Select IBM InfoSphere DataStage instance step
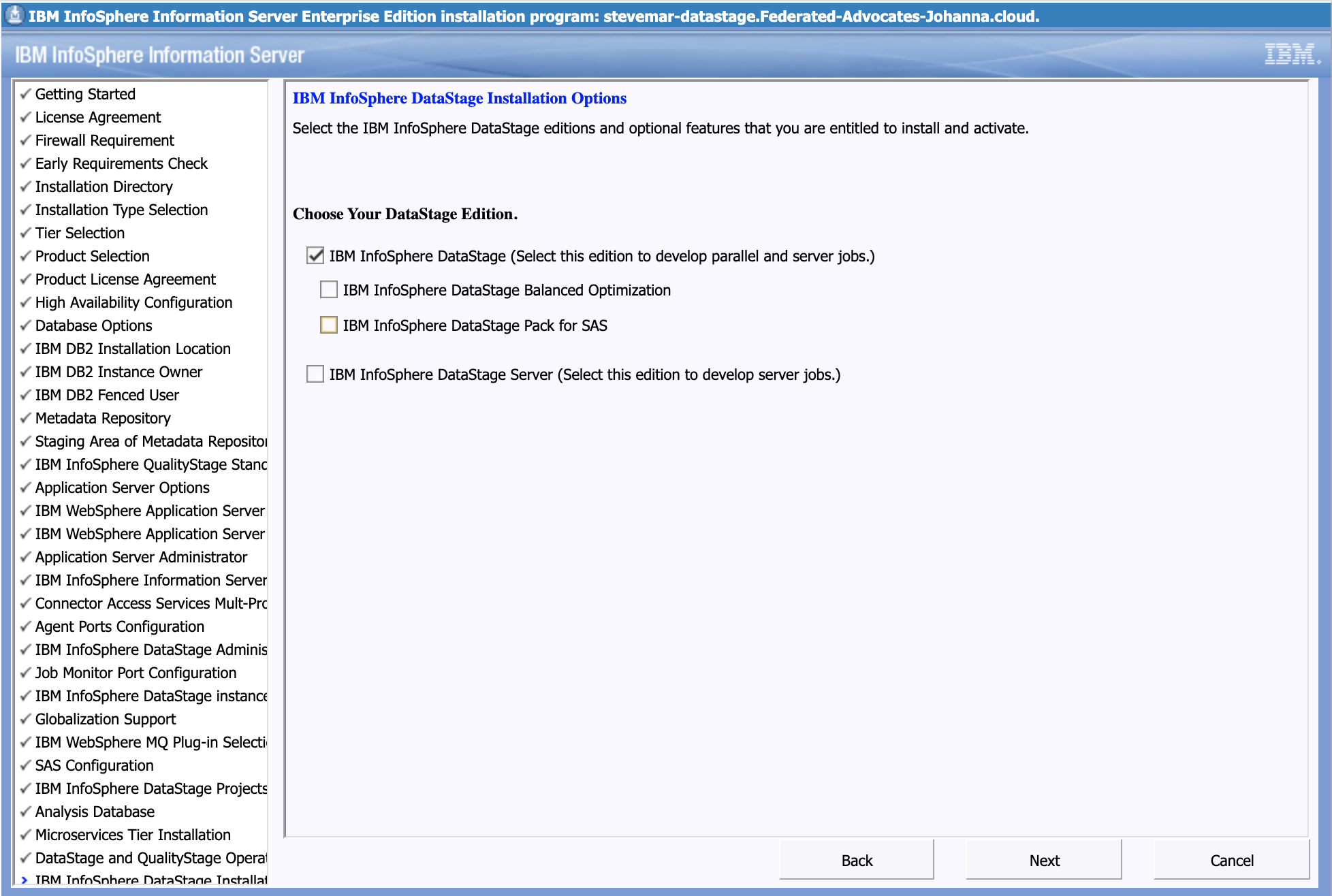The height and width of the screenshot is (896, 1332). 151,696
